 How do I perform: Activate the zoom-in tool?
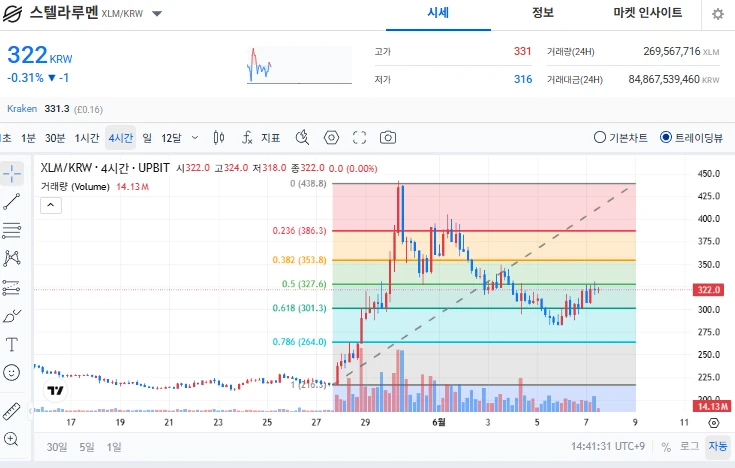point(11,439)
